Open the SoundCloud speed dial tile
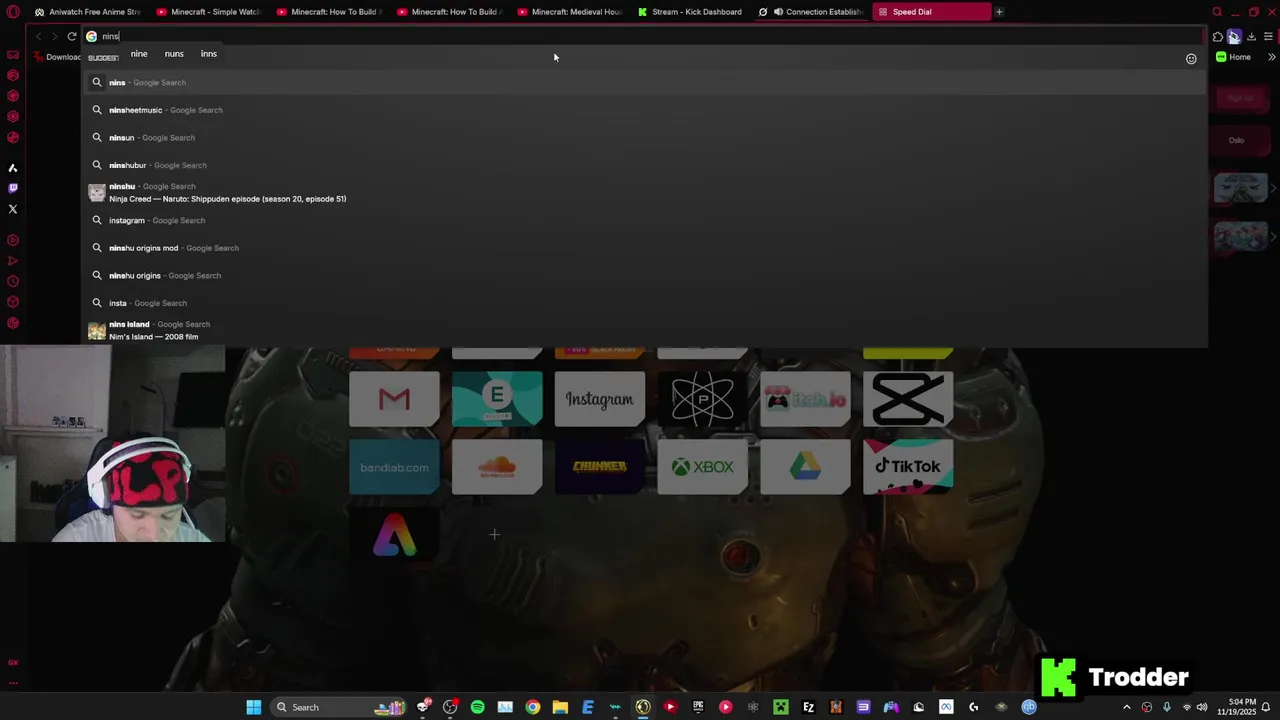The height and width of the screenshot is (720, 1280). coord(497,467)
